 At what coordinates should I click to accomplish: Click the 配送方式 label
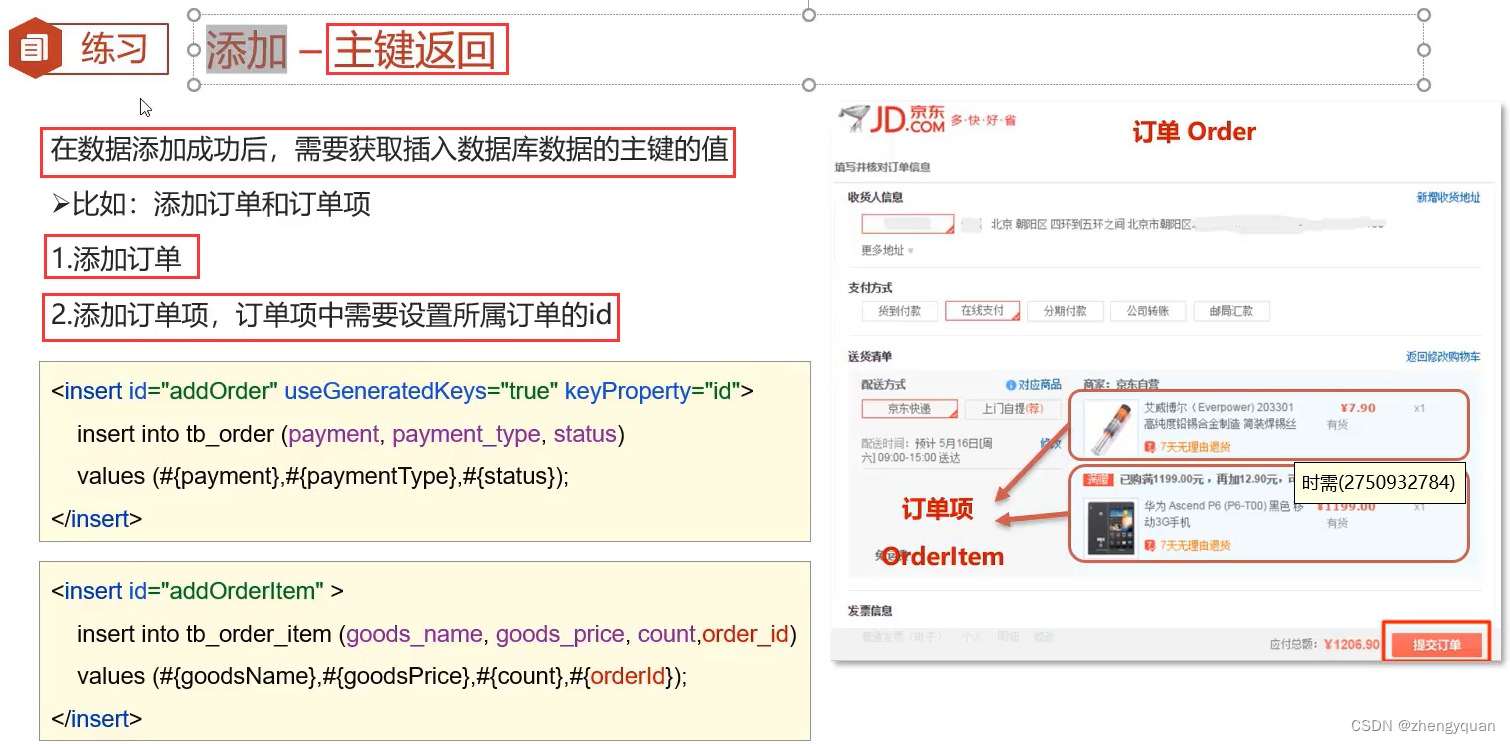pyautogui.click(x=883, y=385)
